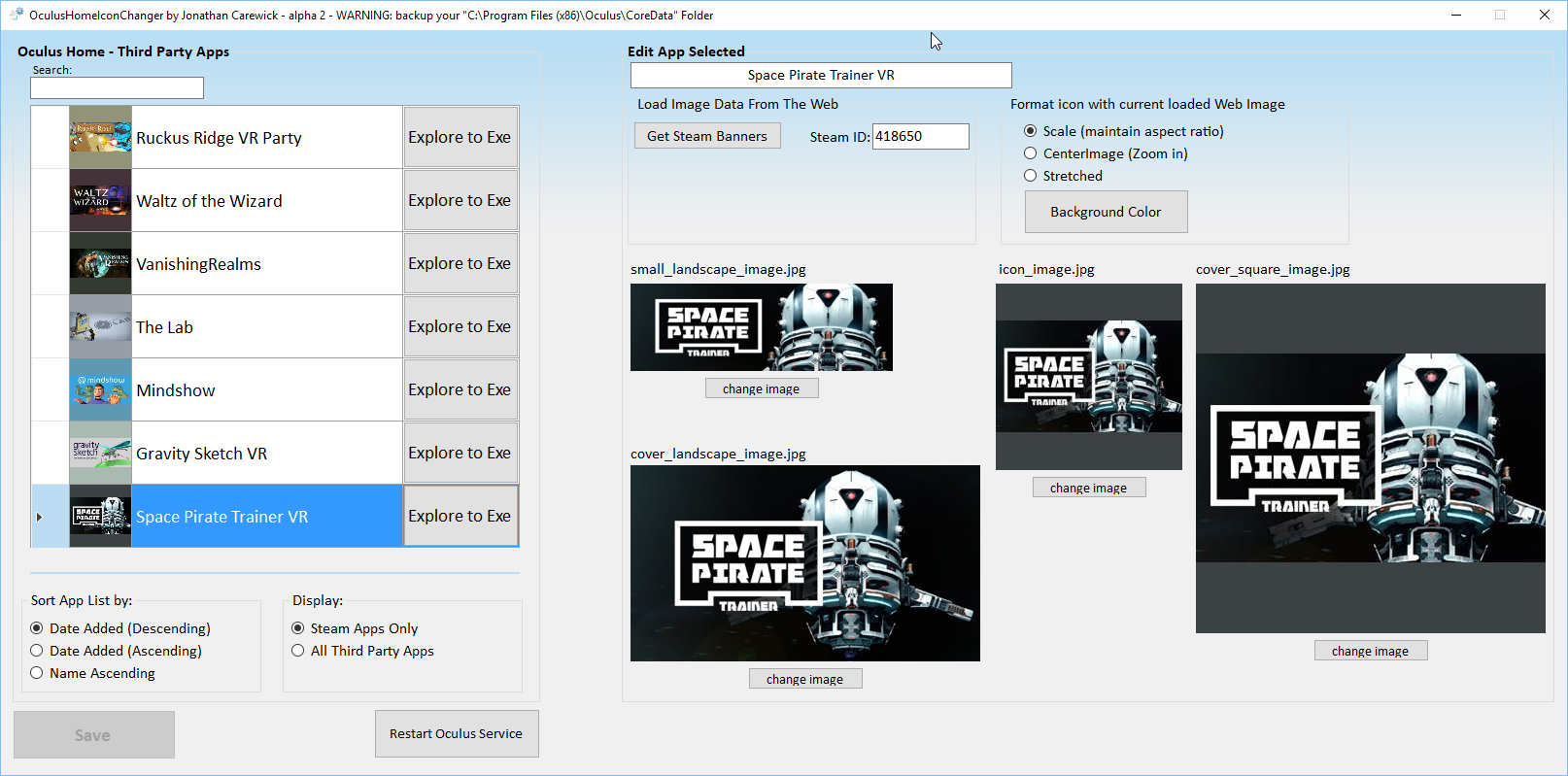Click row selector arrow for Space Pirate Trainer
This screenshot has width=1568, height=776.
(x=40, y=517)
